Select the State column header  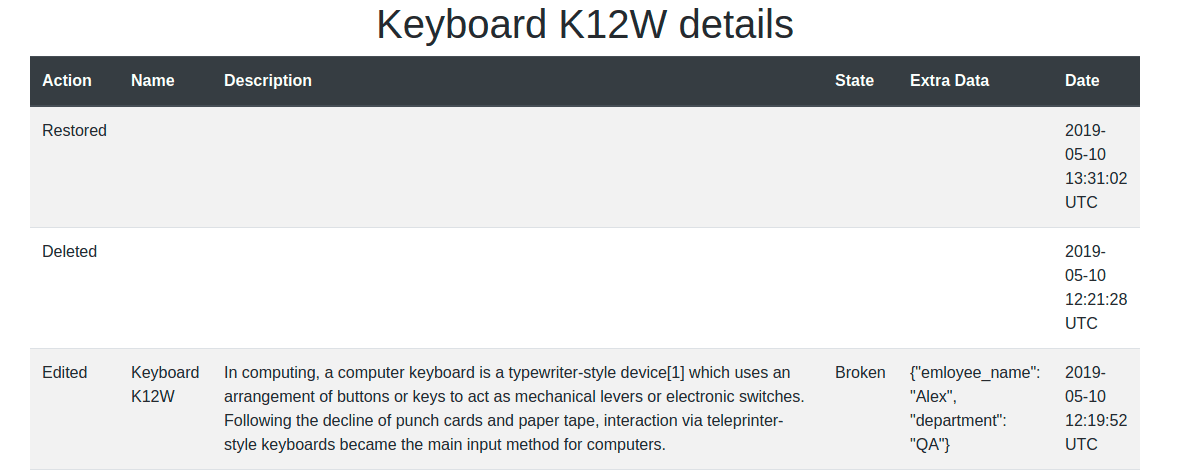tap(854, 81)
